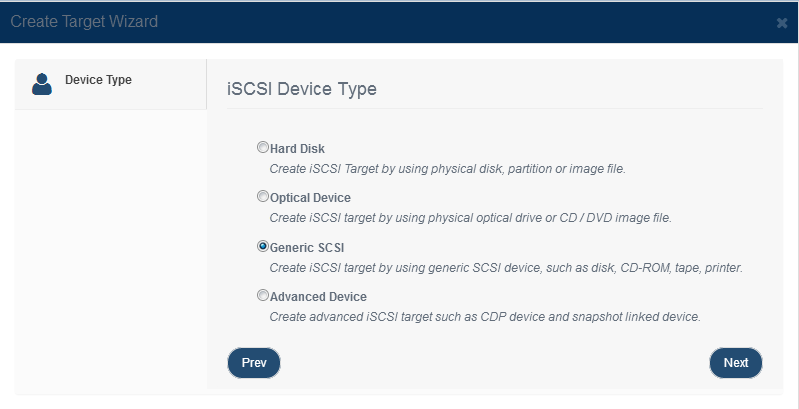Click the physical disk, partition description text
799x409 pixels.
click(x=447, y=169)
